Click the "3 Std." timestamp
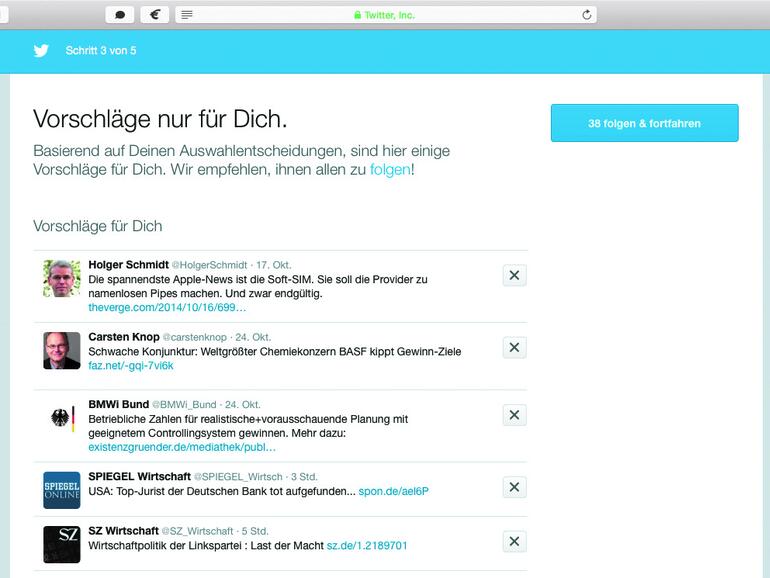Viewport: 770px width, 578px height. [x=304, y=477]
